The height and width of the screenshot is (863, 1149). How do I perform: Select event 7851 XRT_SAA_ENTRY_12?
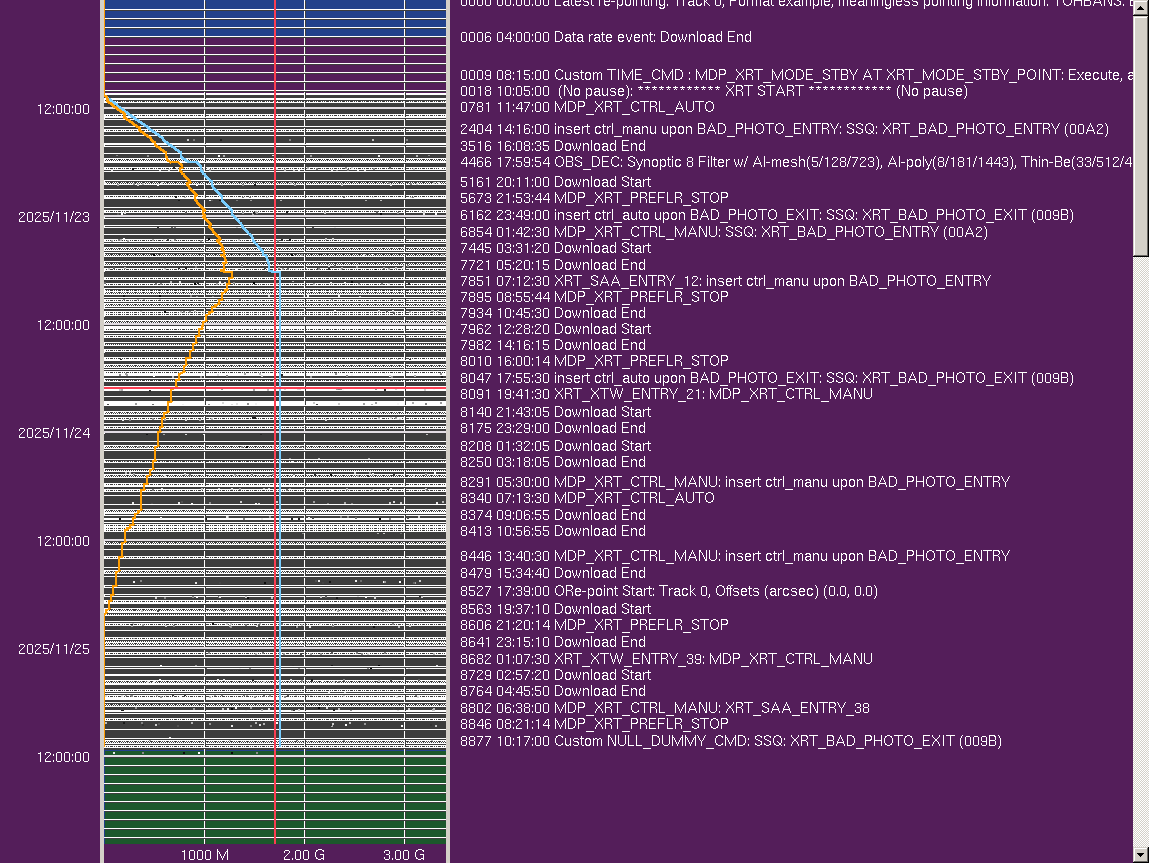coord(725,281)
